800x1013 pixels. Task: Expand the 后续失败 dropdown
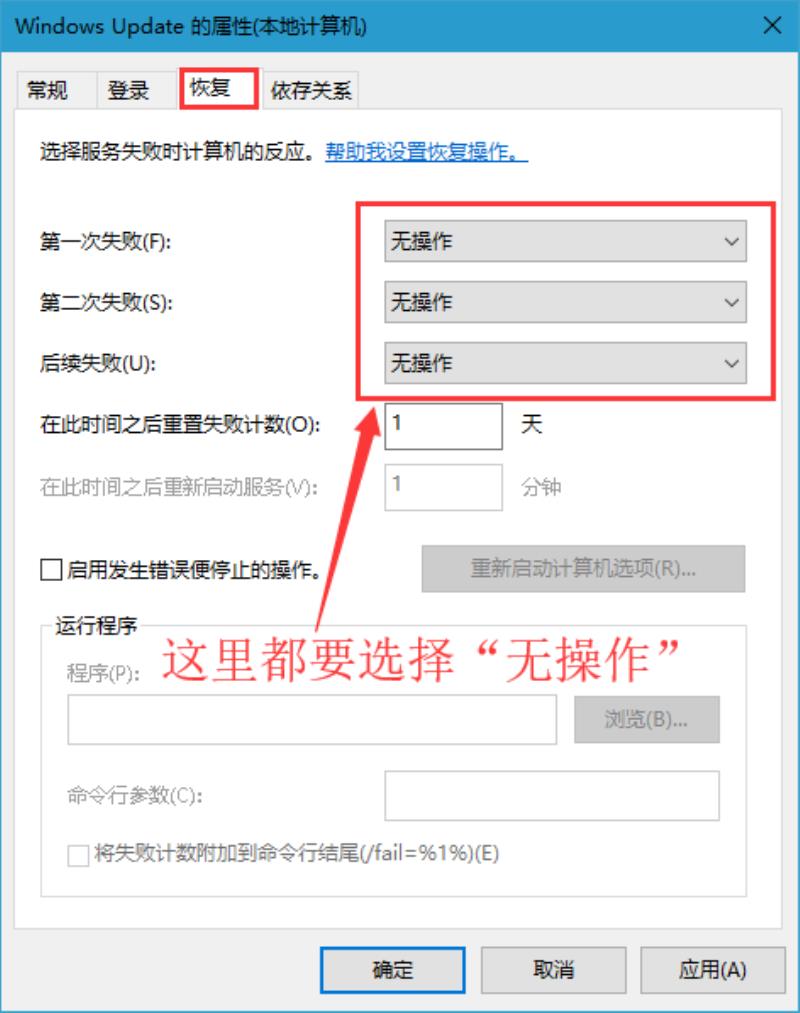point(565,362)
